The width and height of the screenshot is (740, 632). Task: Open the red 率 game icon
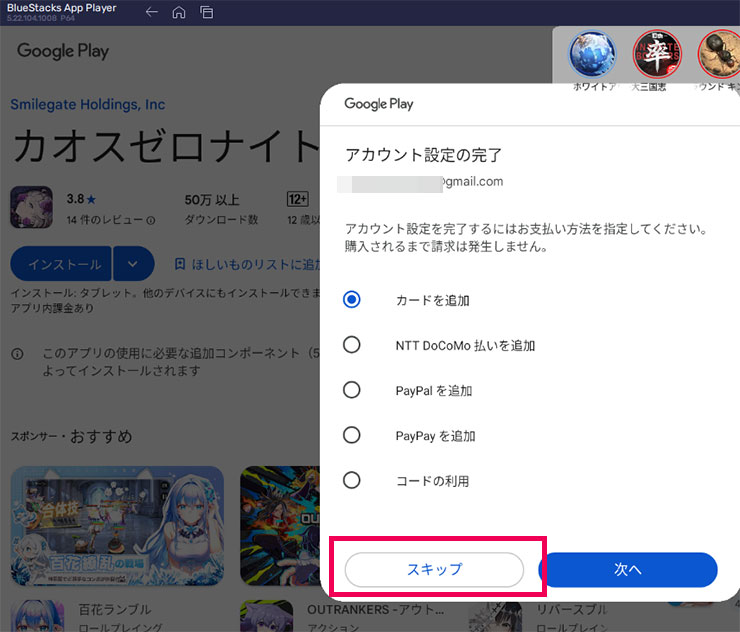[x=656, y=54]
